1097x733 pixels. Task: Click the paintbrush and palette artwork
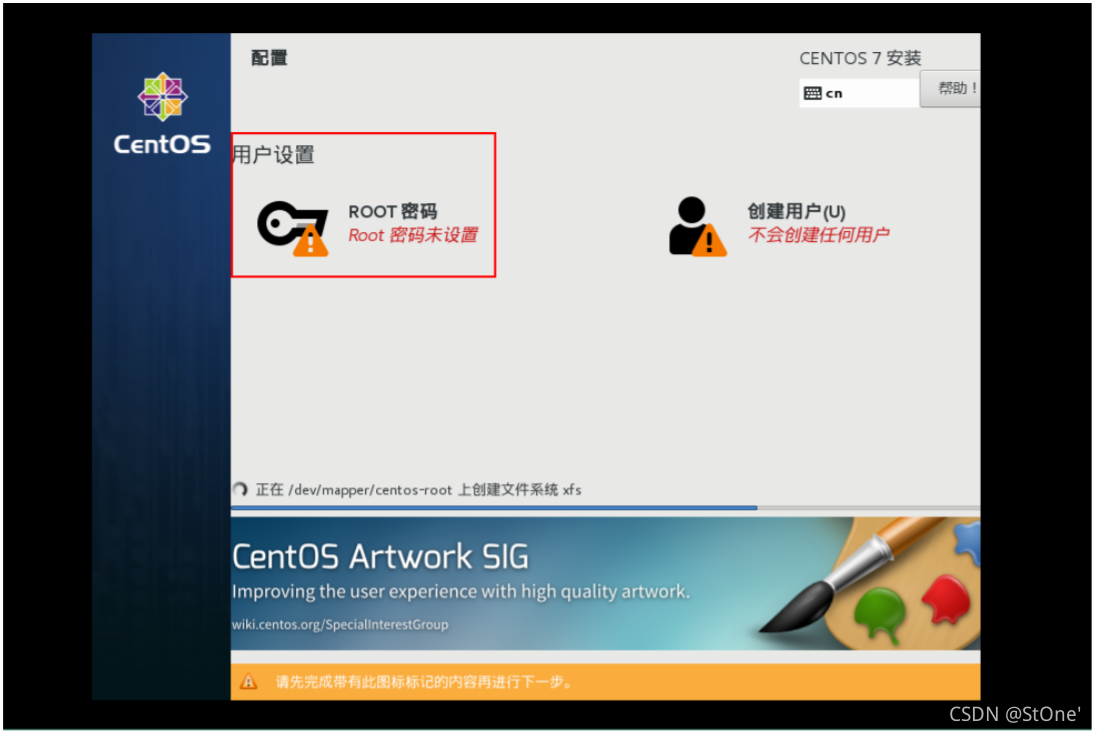870,582
